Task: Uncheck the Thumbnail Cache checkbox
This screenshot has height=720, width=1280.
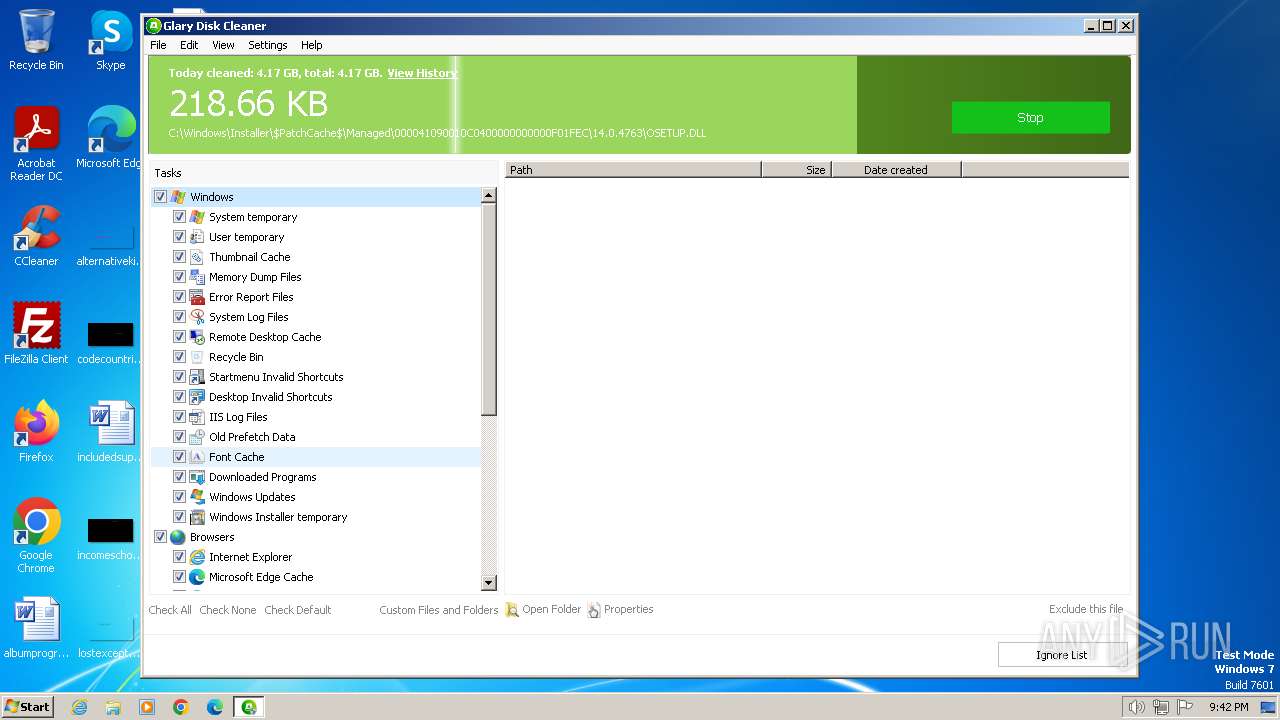Action: [x=179, y=257]
